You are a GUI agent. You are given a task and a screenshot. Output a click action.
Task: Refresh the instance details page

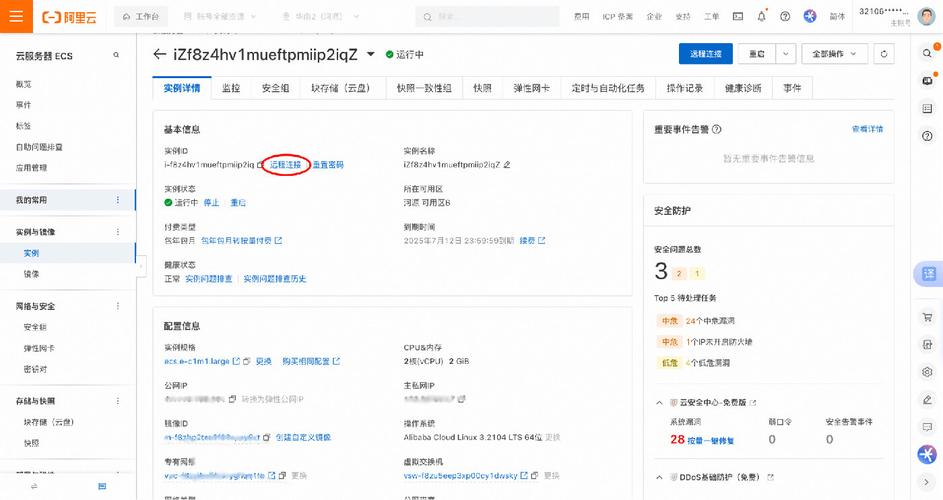click(883, 54)
